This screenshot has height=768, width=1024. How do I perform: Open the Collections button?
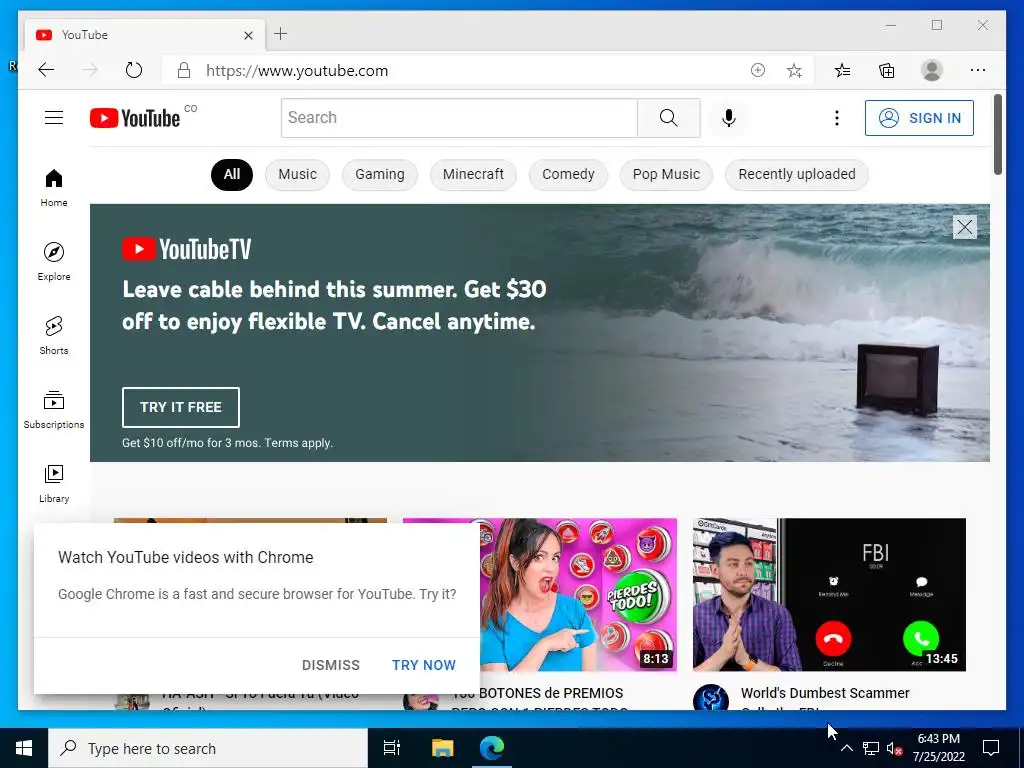click(x=886, y=70)
